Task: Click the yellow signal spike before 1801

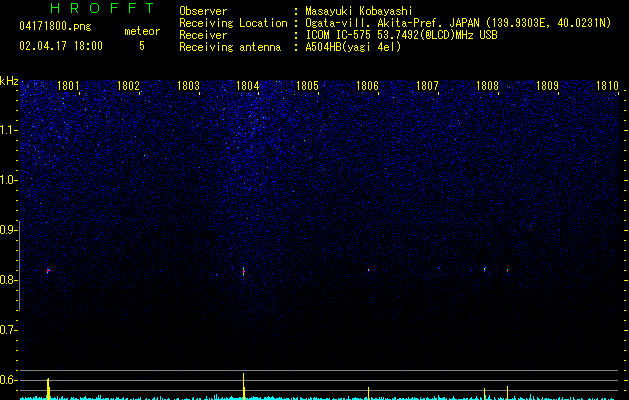Action: [48, 388]
